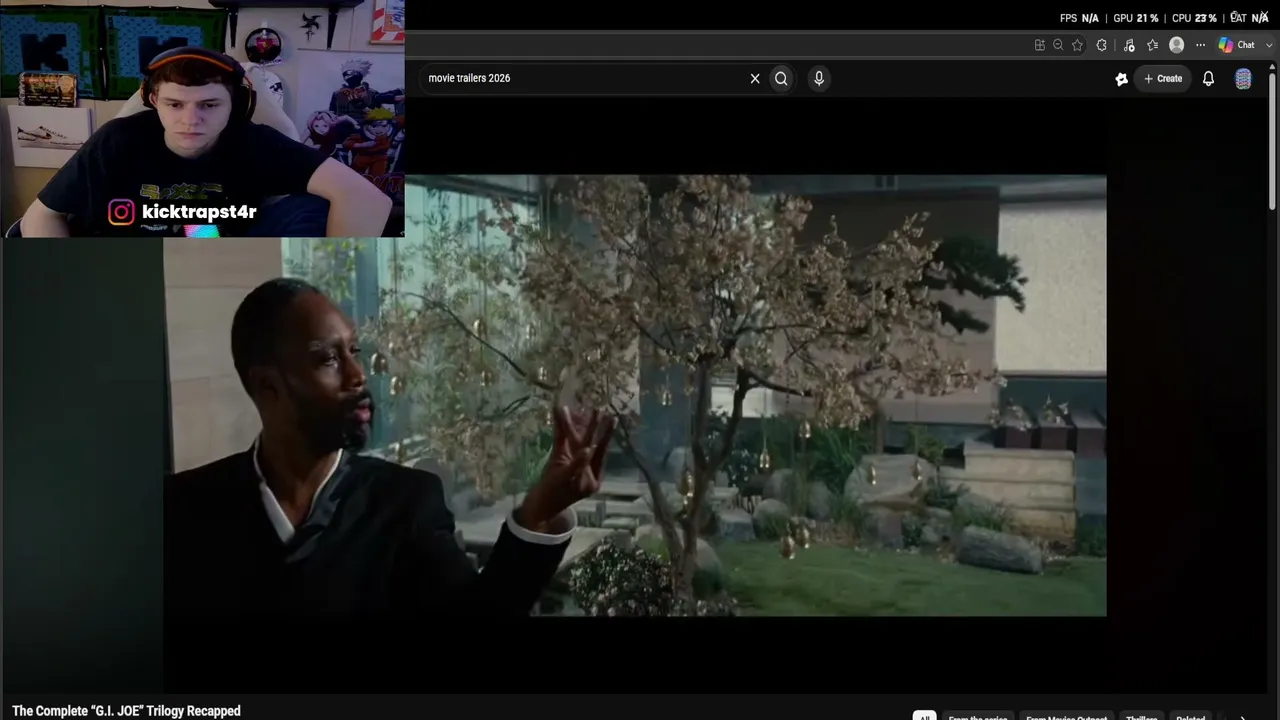Open the browser settings and more menu
The width and height of the screenshot is (1280, 720).
[x=1200, y=45]
